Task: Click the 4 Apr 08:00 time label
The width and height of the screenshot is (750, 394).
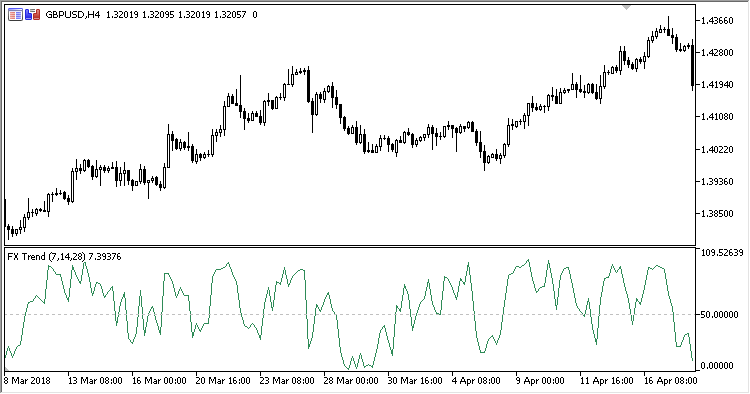Action: pyautogui.click(x=476, y=381)
